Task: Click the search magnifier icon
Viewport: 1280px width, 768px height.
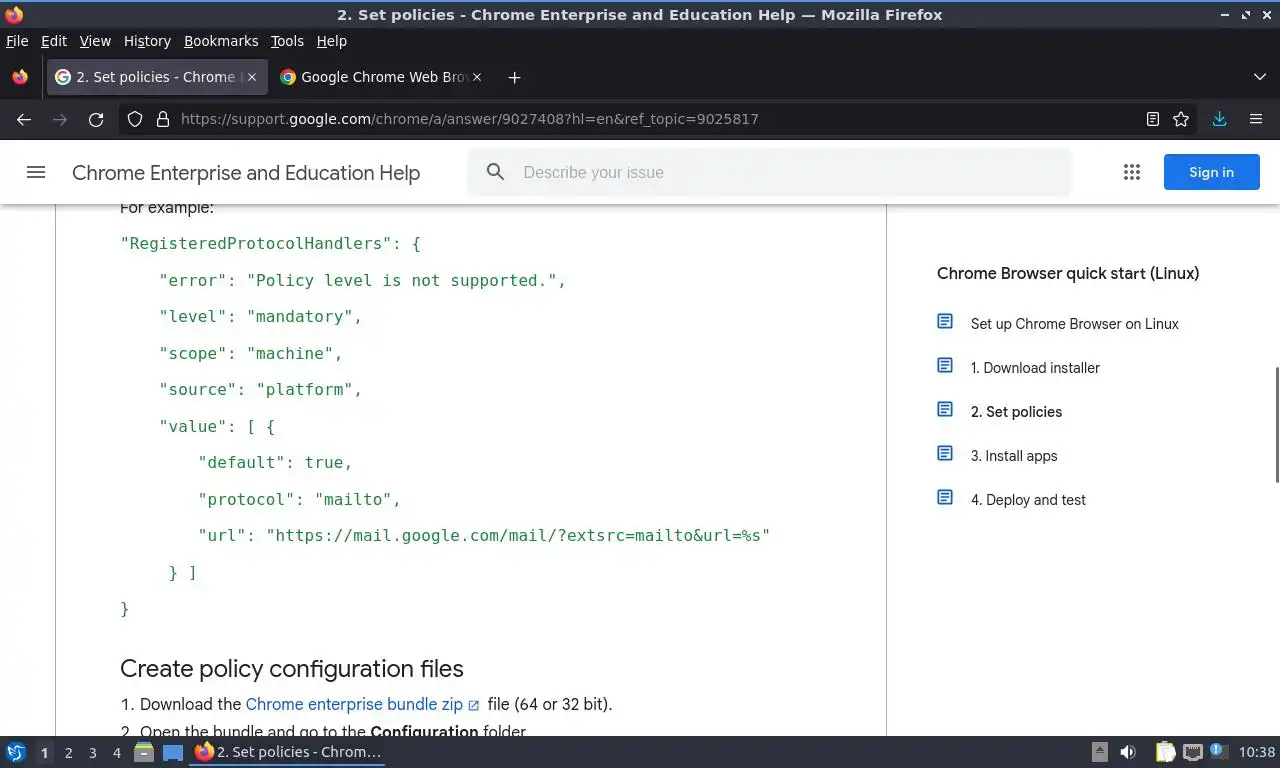Action: pos(495,172)
